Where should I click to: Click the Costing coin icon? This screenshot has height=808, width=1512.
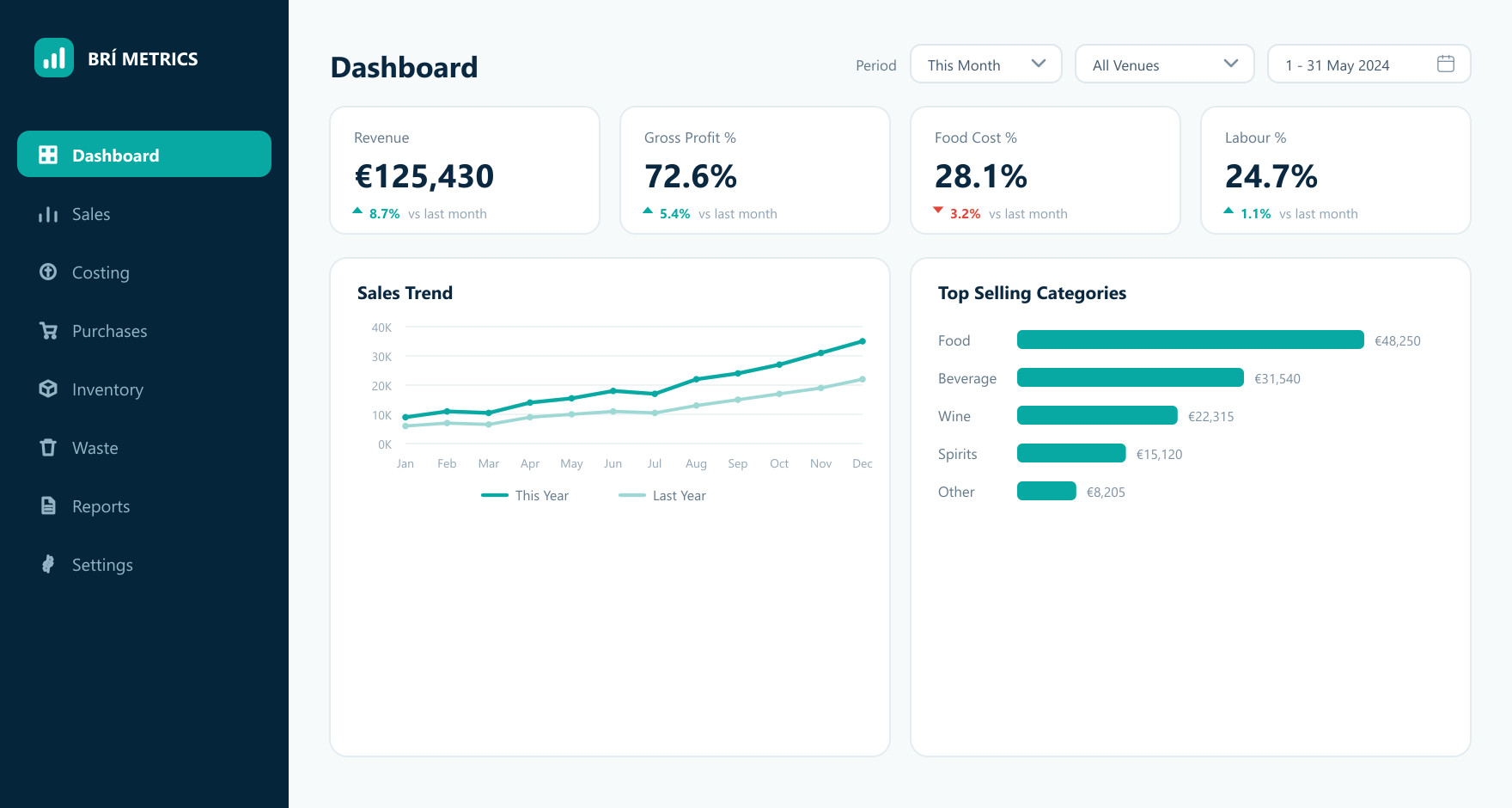click(x=48, y=272)
